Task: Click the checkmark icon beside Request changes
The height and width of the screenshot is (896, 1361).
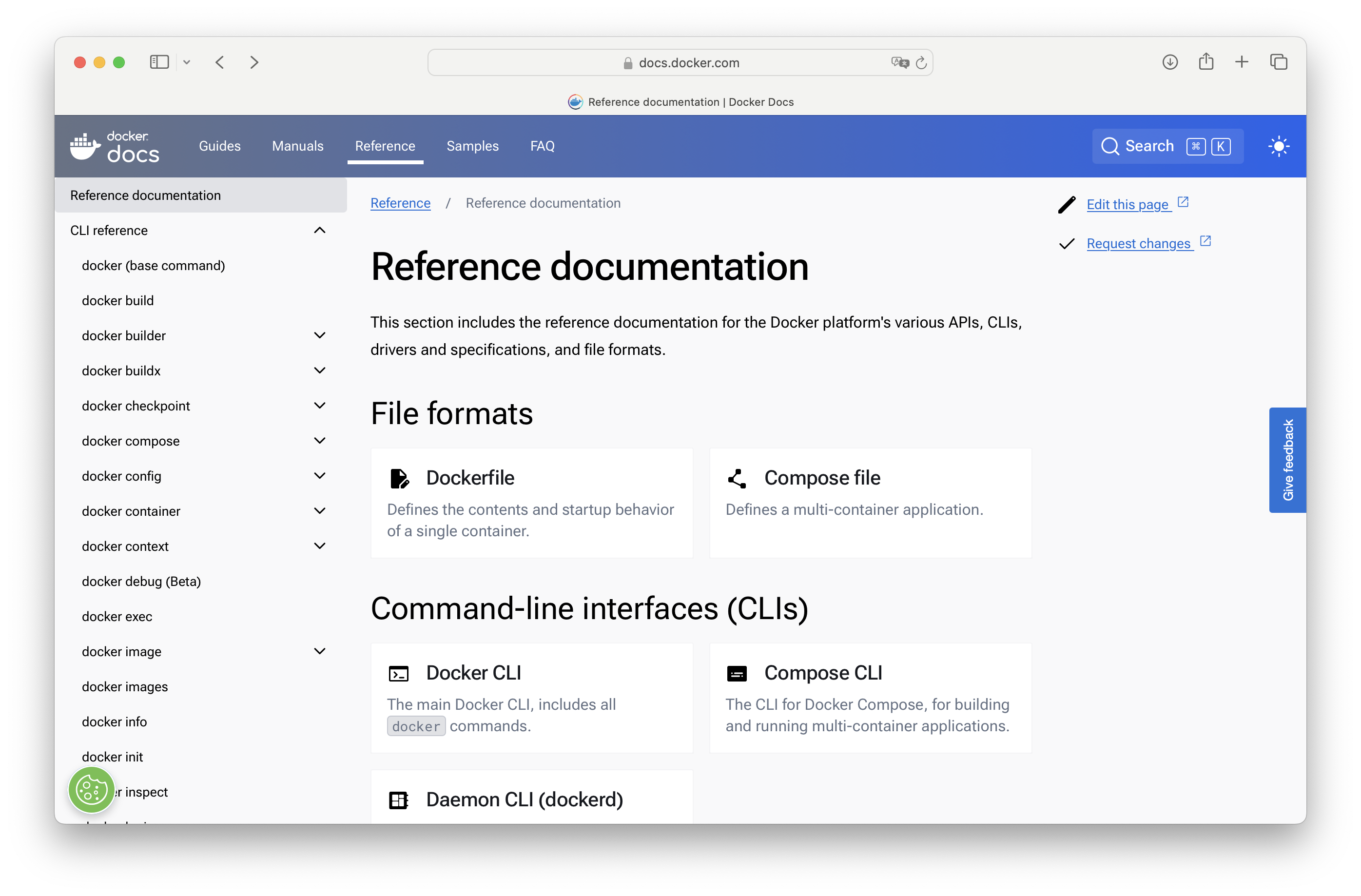Action: coord(1067,244)
